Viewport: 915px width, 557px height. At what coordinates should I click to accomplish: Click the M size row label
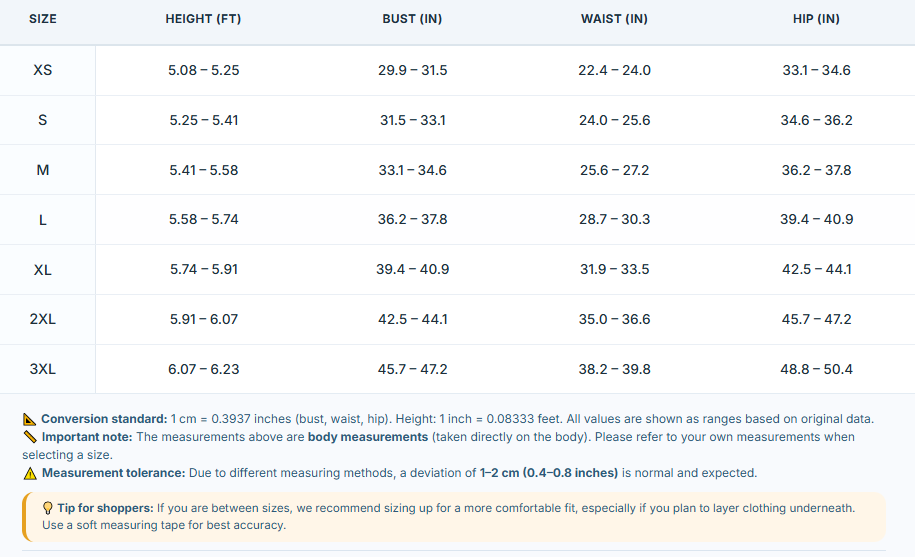tap(43, 170)
